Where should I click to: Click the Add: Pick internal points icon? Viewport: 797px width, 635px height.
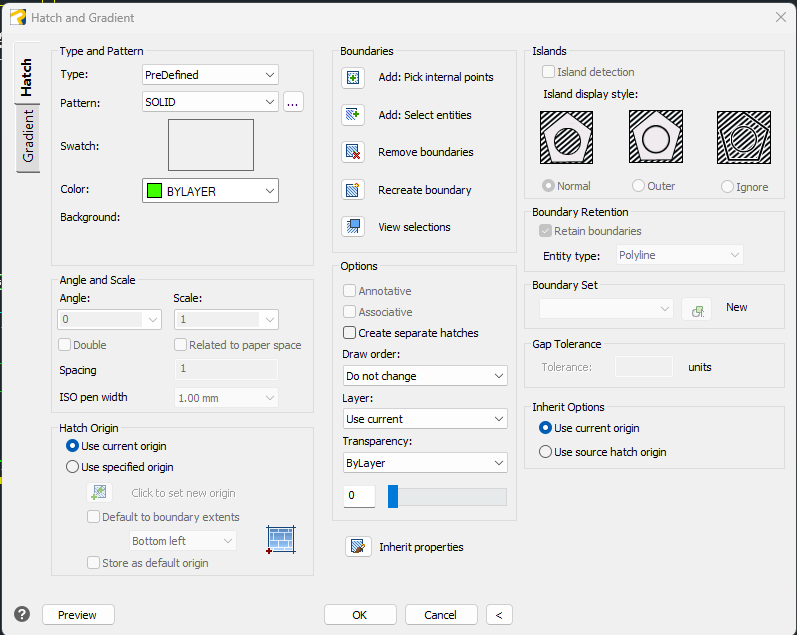click(353, 78)
